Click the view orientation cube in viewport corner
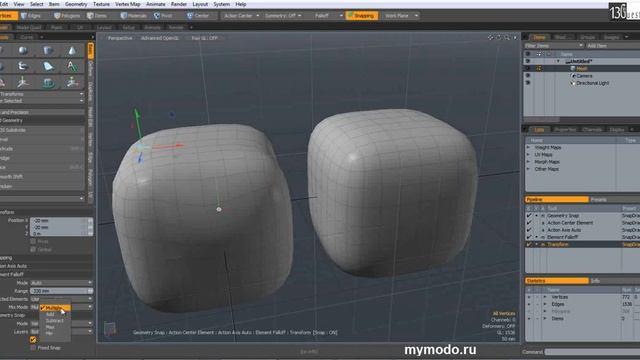 coord(109,328)
